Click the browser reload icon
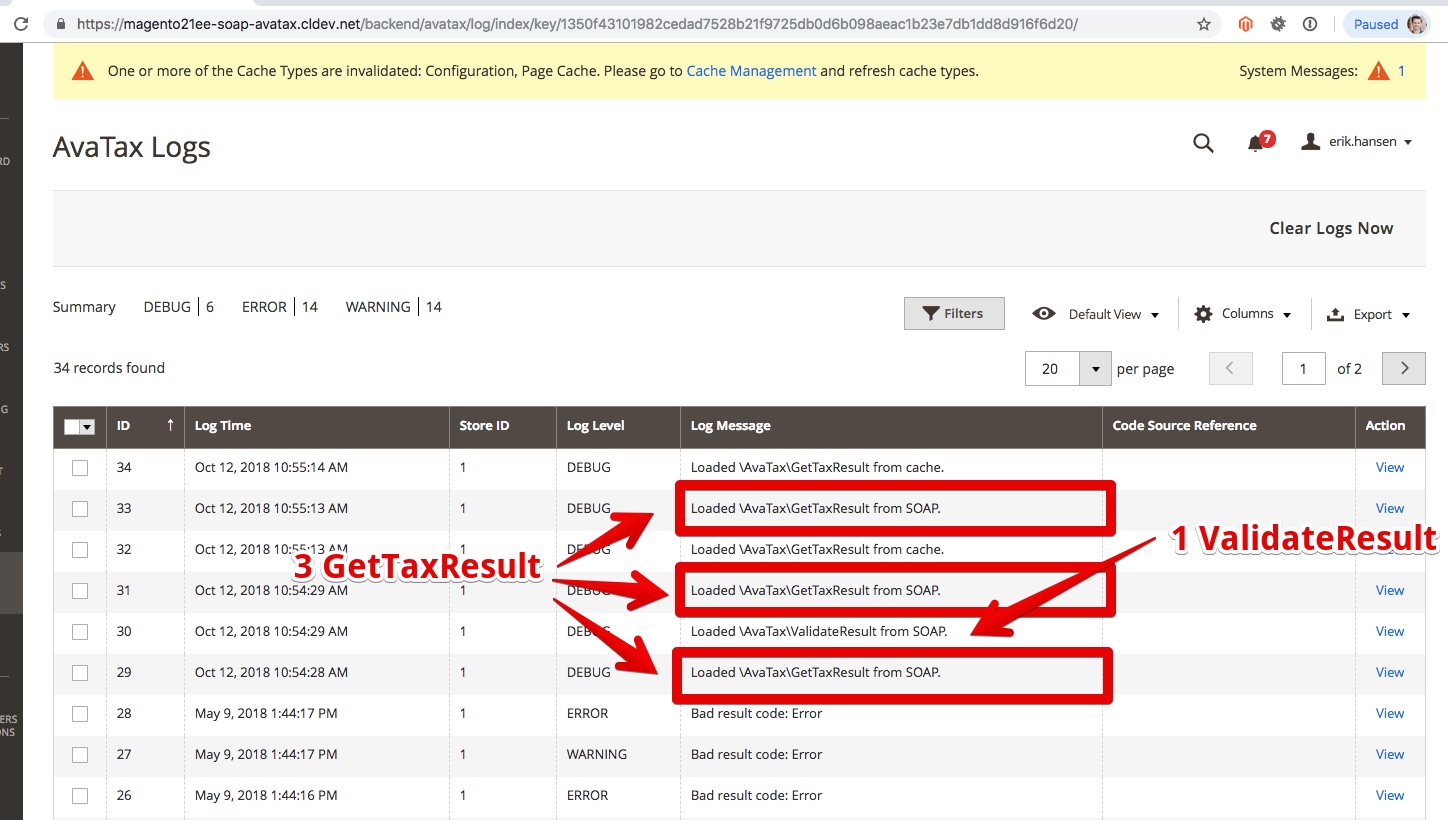 (x=20, y=24)
